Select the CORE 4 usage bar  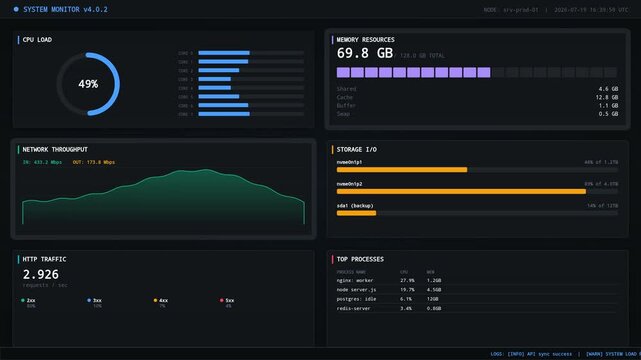(251, 88)
